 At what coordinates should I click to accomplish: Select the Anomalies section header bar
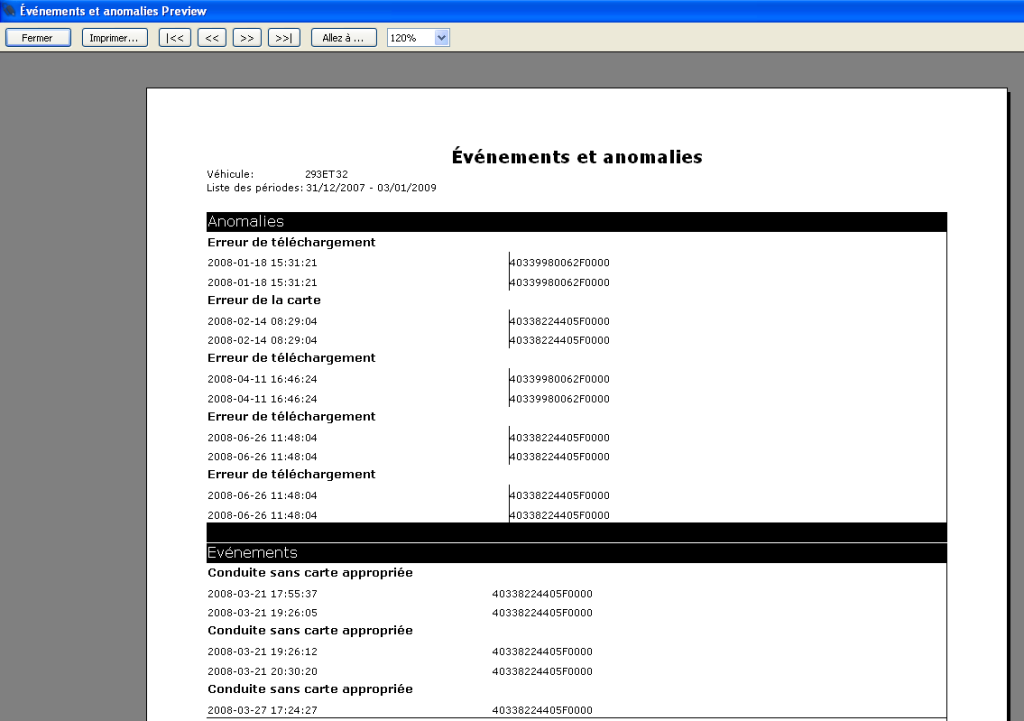coord(576,222)
